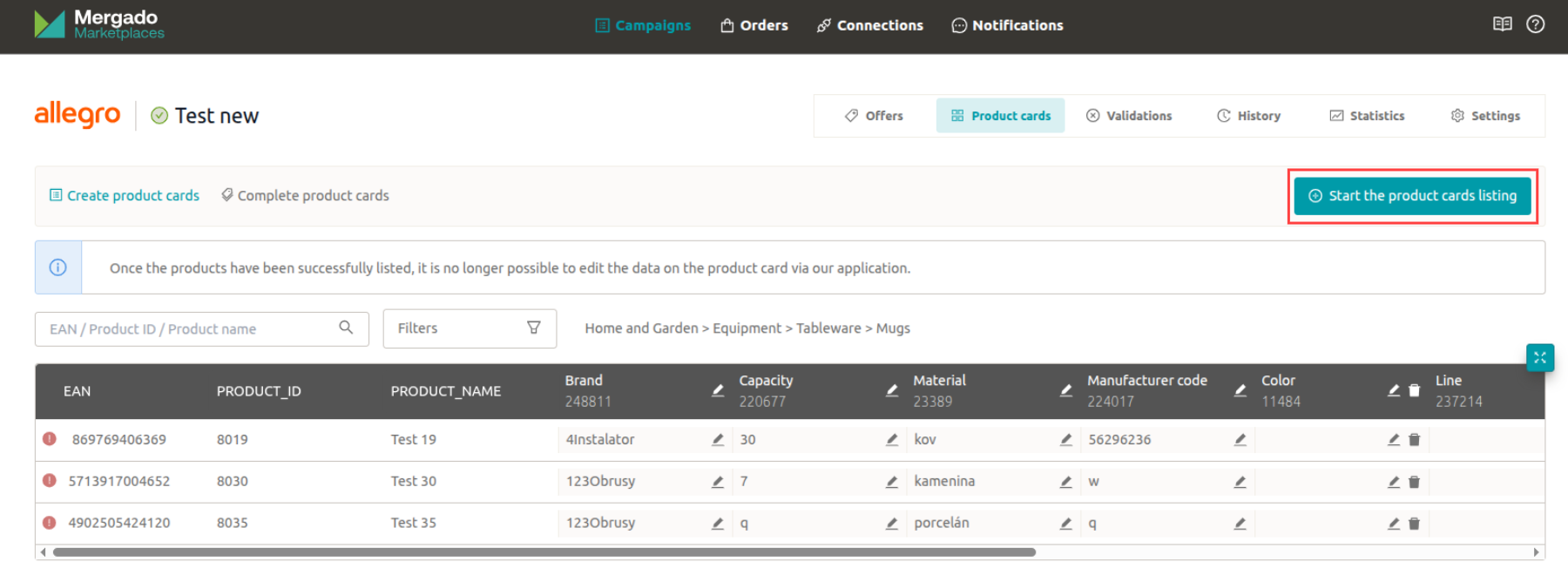Switch to the Validations tab
This screenshot has width=1568, height=575.
click(1129, 116)
